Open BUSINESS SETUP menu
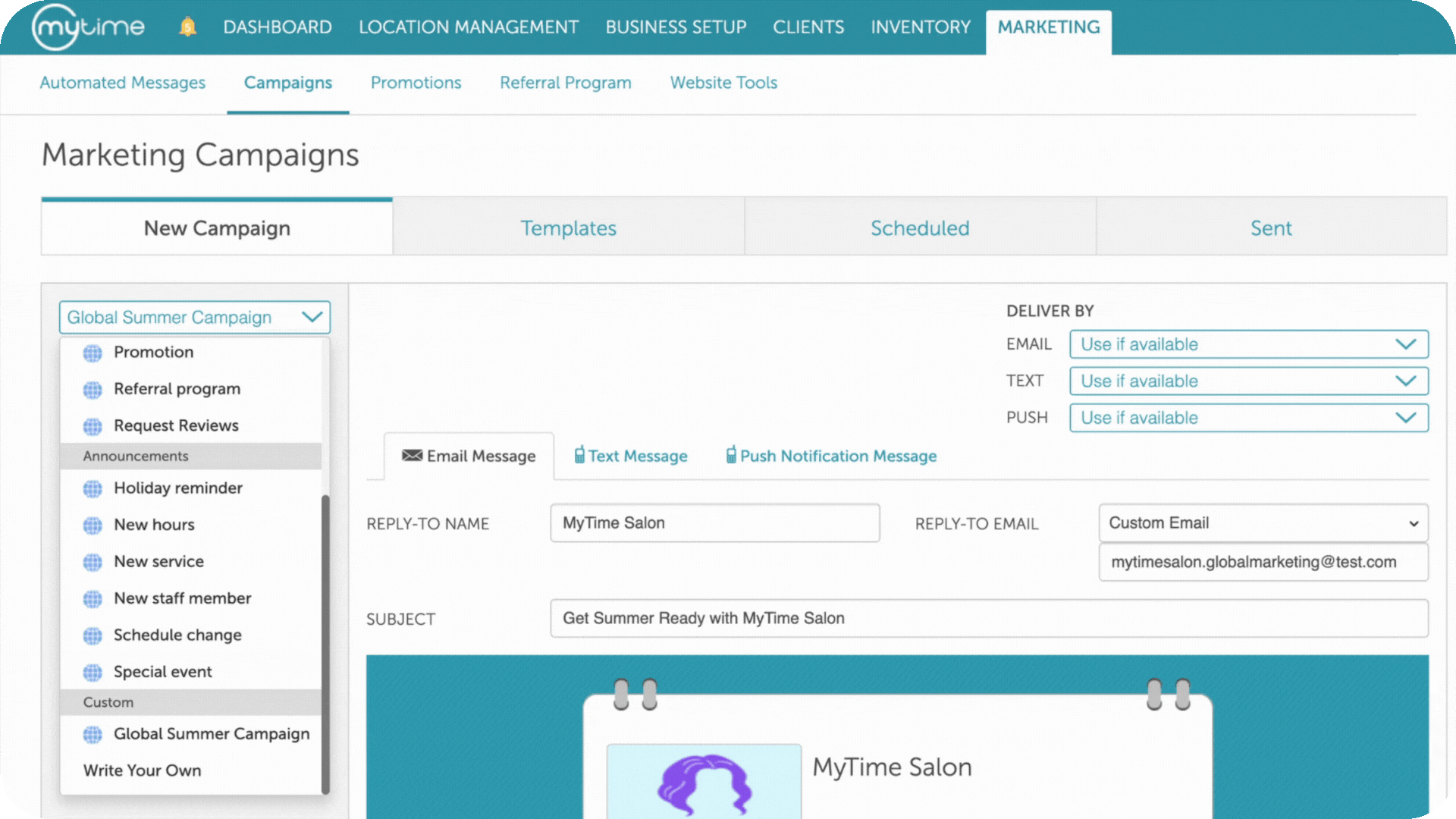 coord(676,27)
